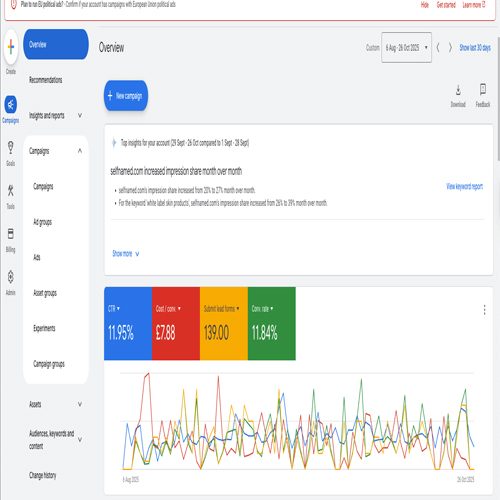The width and height of the screenshot is (500, 500).
Task: Open the Goals section icon
Action: click(x=11, y=148)
